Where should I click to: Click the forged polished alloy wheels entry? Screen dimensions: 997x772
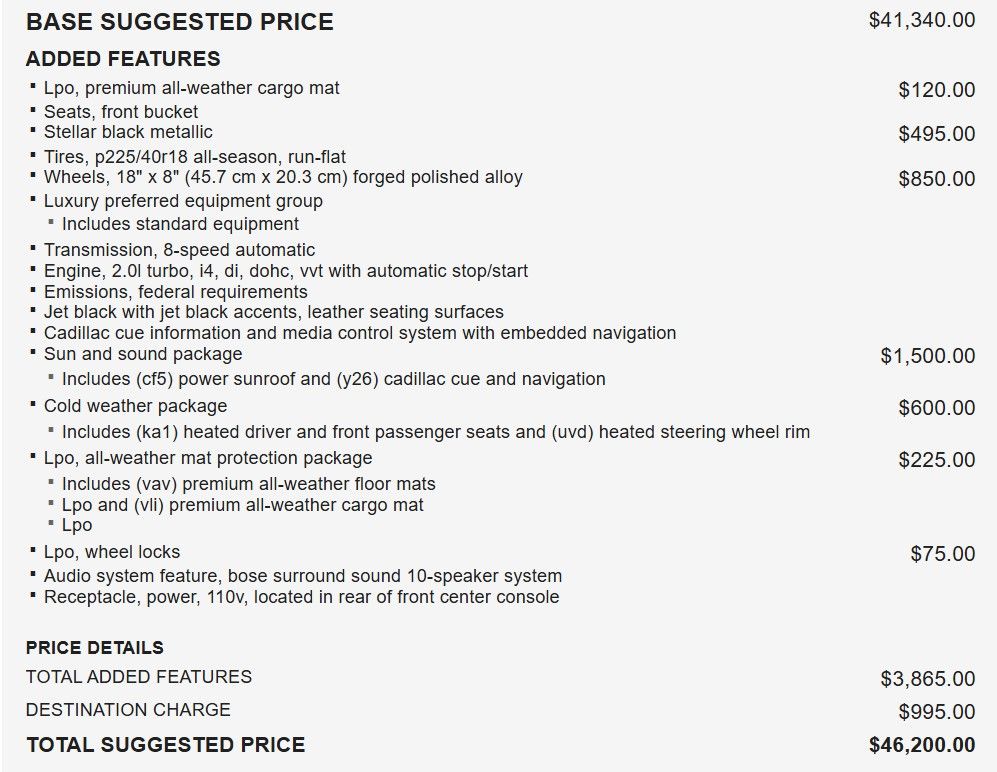tap(283, 177)
